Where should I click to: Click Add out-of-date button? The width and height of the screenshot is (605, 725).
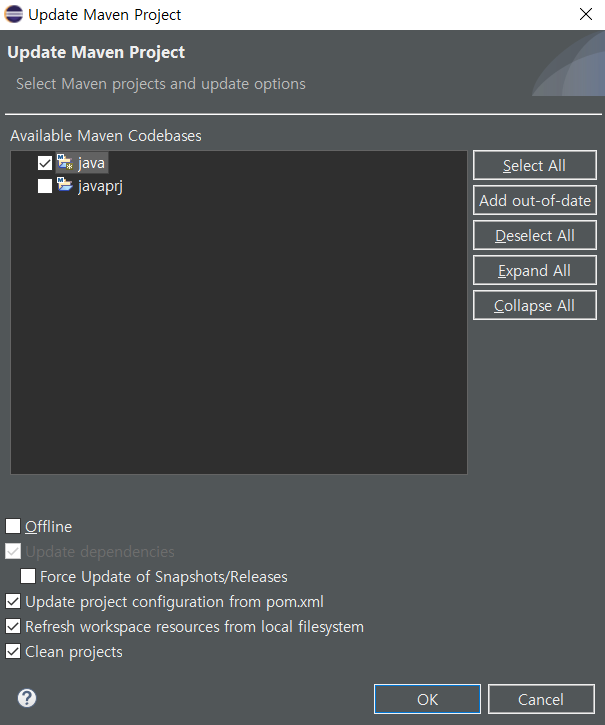tap(535, 200)
